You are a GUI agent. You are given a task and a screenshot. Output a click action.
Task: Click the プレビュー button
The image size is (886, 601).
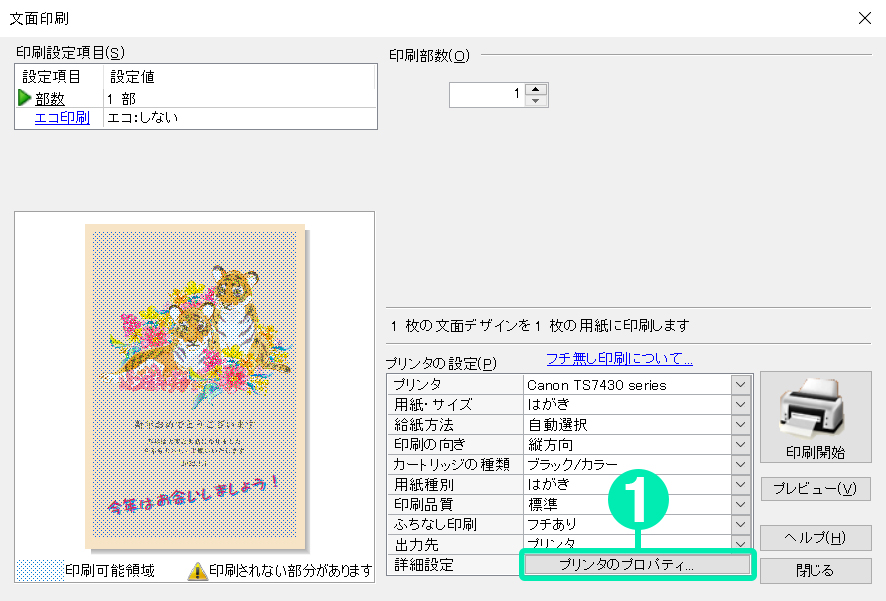pos(814,489)
